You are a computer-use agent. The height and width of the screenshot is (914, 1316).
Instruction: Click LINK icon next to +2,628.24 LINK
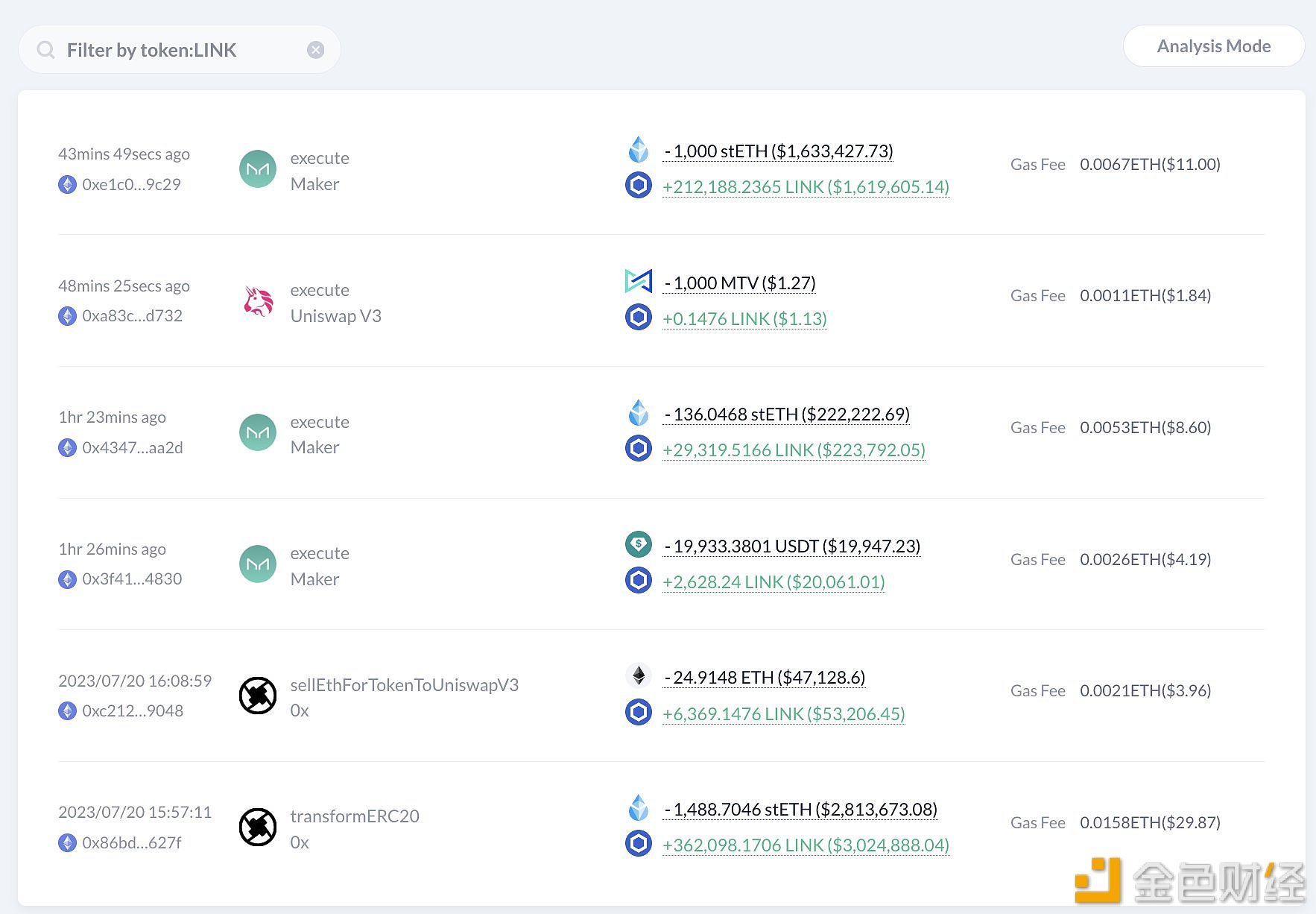639,580
